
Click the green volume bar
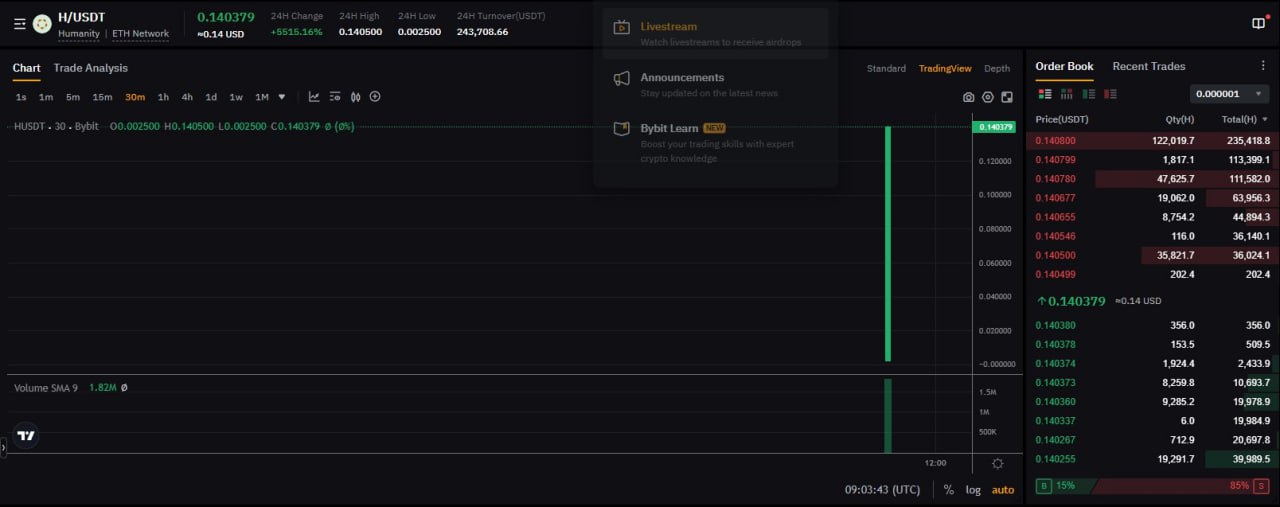pos(888,416)
